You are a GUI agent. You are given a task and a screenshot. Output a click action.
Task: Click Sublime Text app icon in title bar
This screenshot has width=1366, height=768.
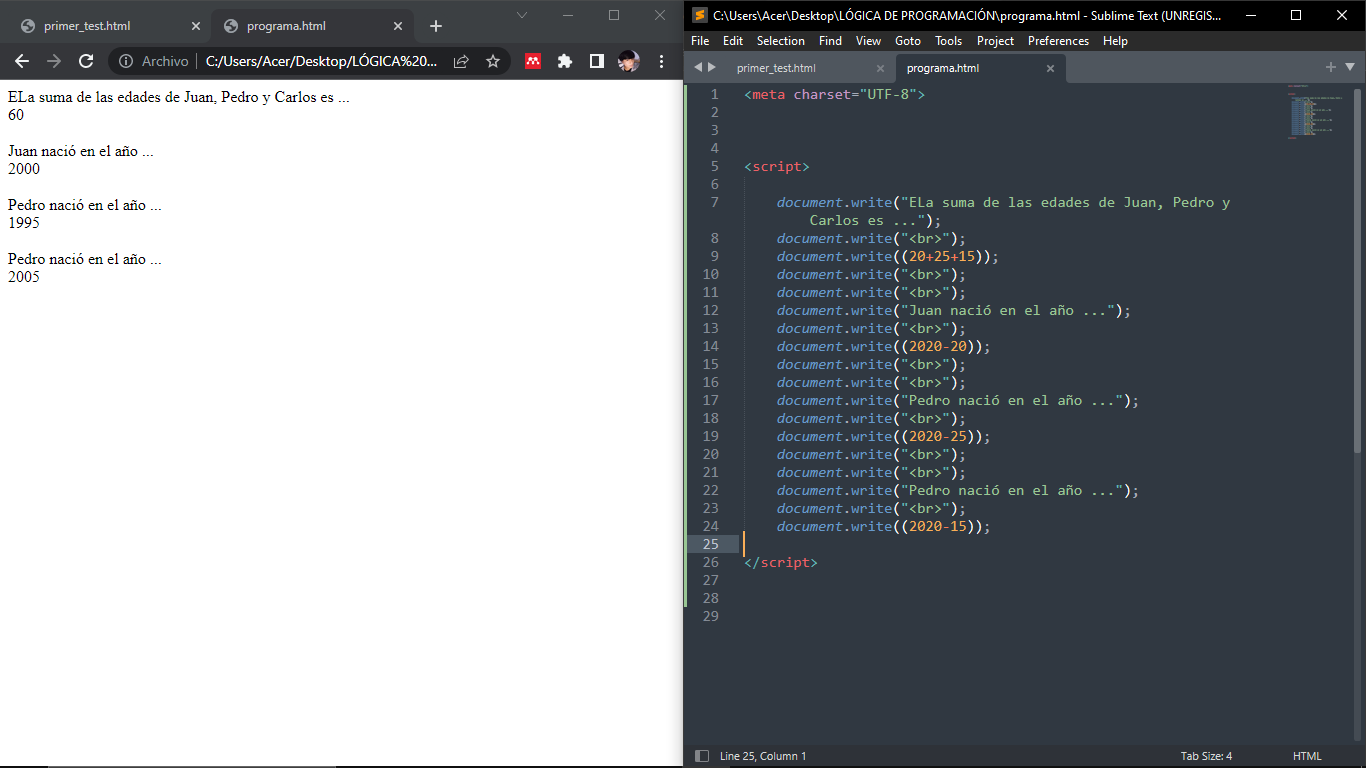pyautogui.click(x=700, y=15)
